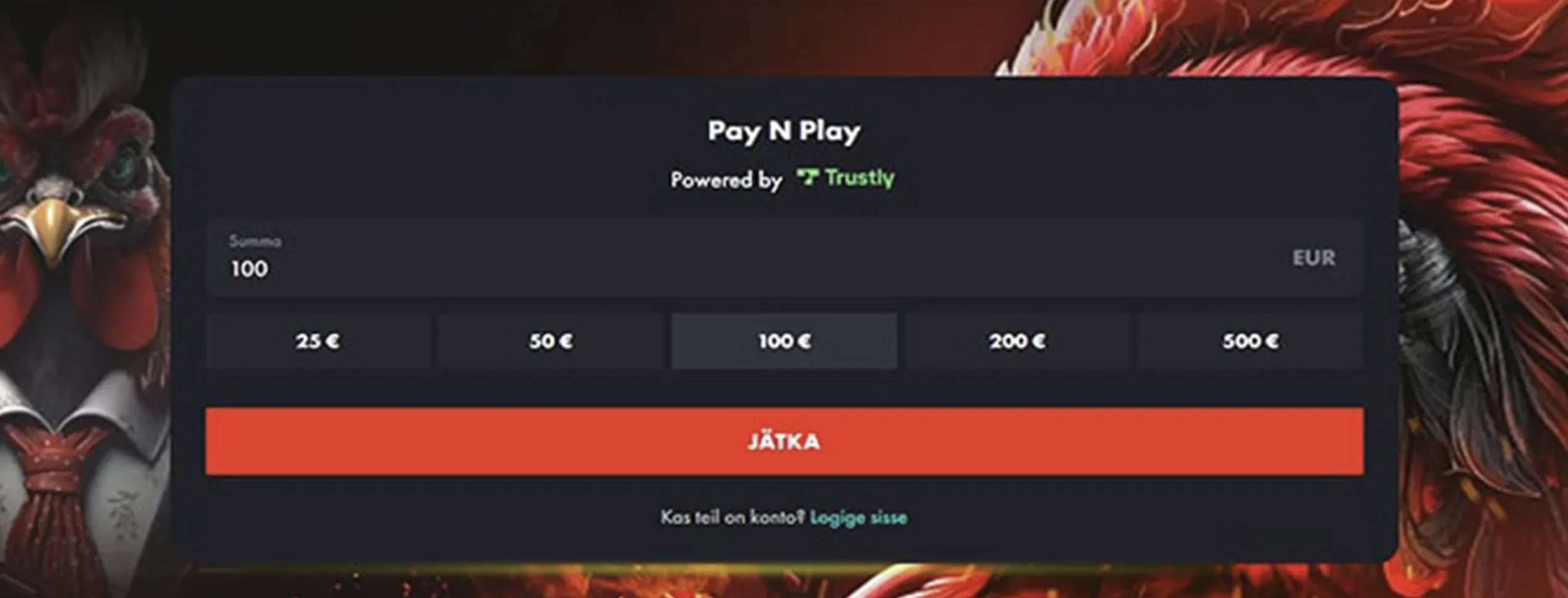Screen dimensions: 1568x598
Task: Click the Trustly wordmark text
Action: [860, 178]
